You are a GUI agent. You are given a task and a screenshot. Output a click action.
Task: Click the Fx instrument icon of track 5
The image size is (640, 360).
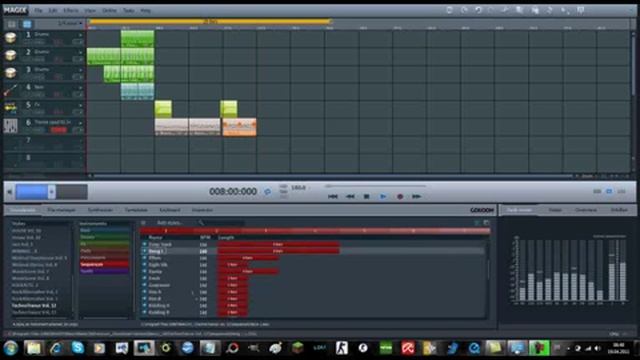tap(10, 108)
